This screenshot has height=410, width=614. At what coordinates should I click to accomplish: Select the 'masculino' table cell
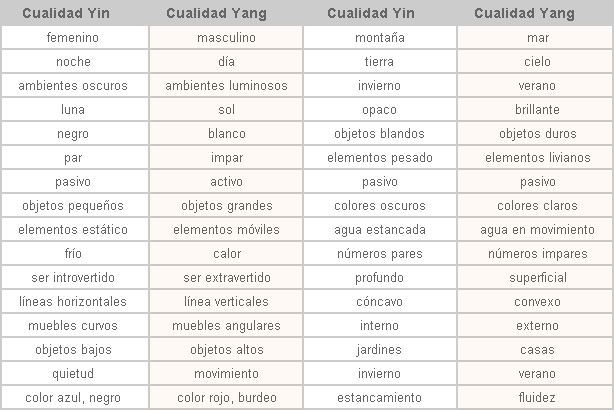(227, 38)
